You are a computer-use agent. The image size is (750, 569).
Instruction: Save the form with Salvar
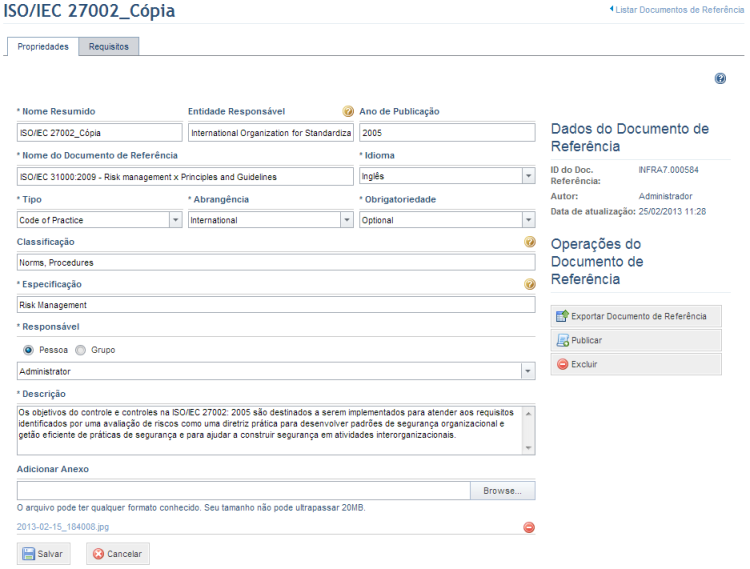(44, 554)
